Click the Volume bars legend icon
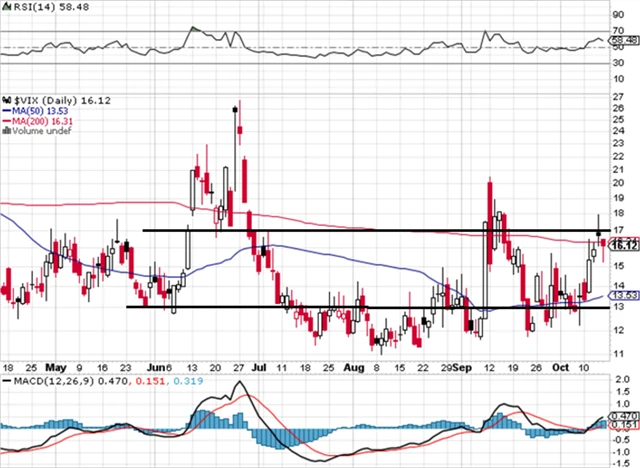Image resolution: width=640 pixels, height=468 pixels. 5,130
